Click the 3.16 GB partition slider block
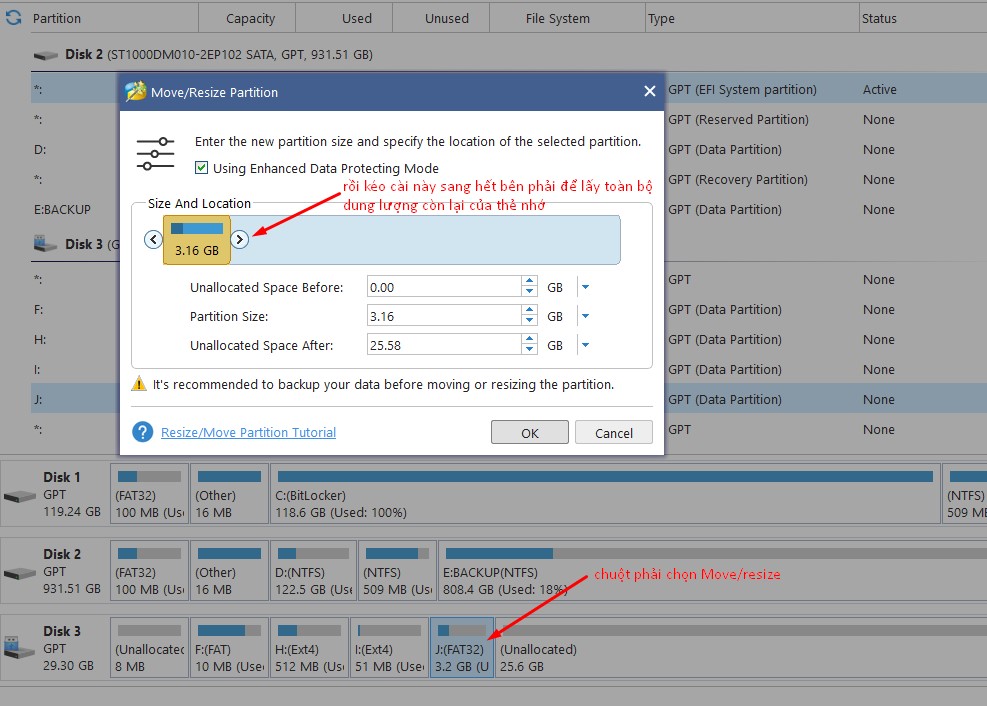987x706 pixels. pyautogui.click(x=197, y=240)
